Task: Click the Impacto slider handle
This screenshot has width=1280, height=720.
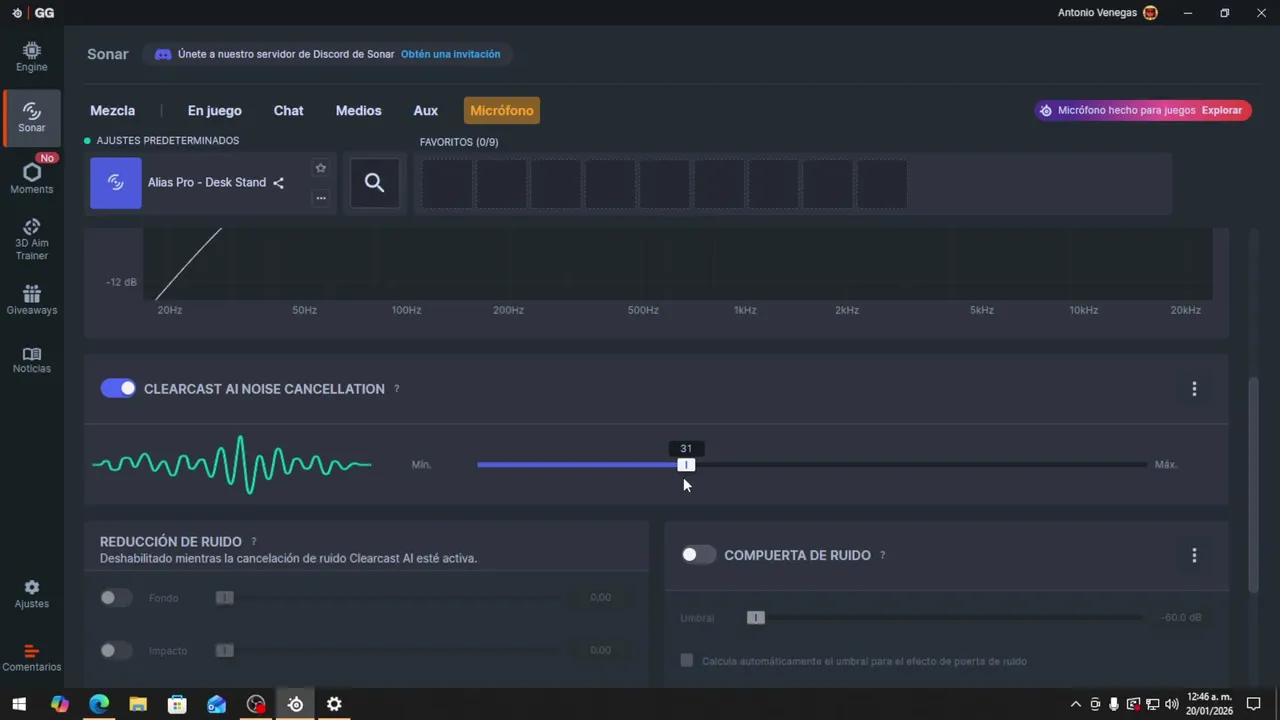Action: click(225, 651)
